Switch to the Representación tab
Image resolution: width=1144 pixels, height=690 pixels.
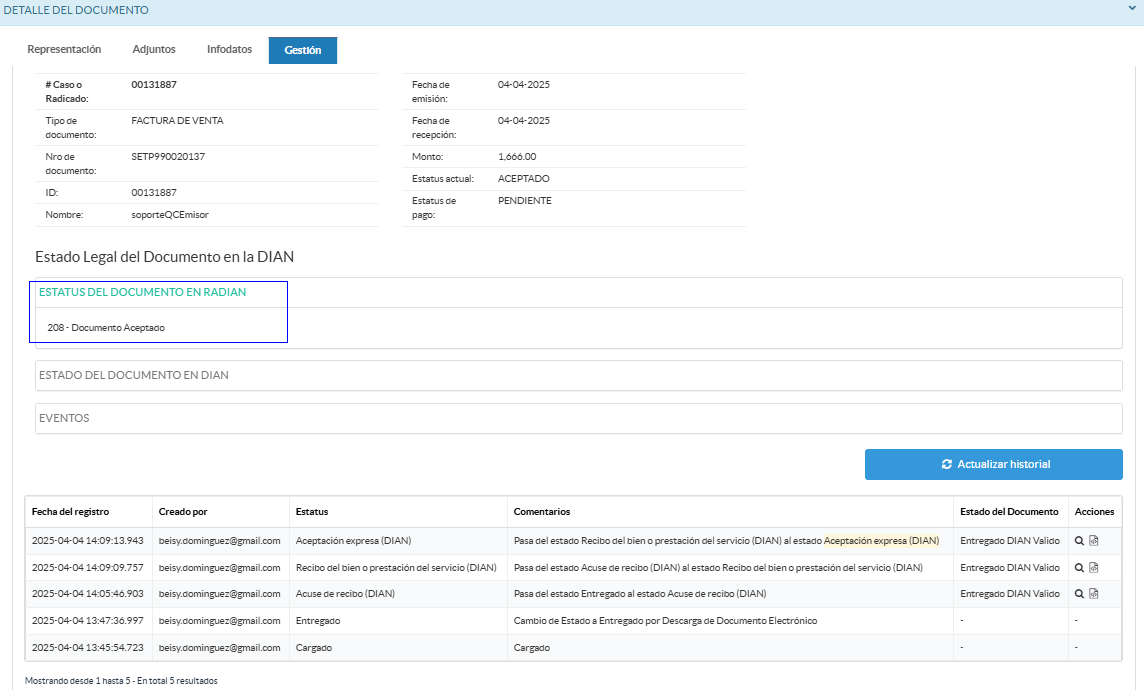64,49
